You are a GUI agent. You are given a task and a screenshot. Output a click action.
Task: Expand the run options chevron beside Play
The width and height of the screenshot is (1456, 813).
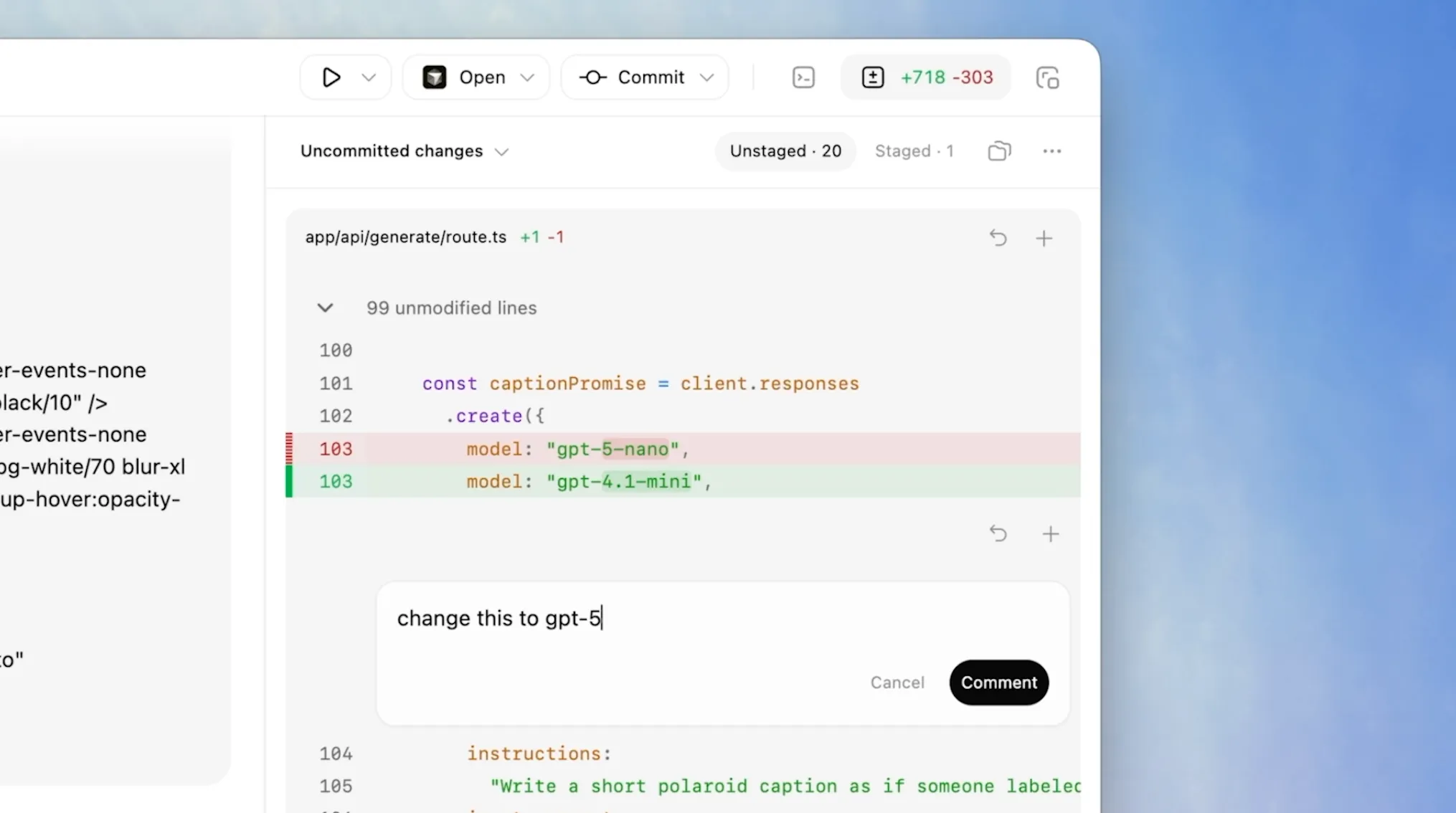tap(368, 77)
